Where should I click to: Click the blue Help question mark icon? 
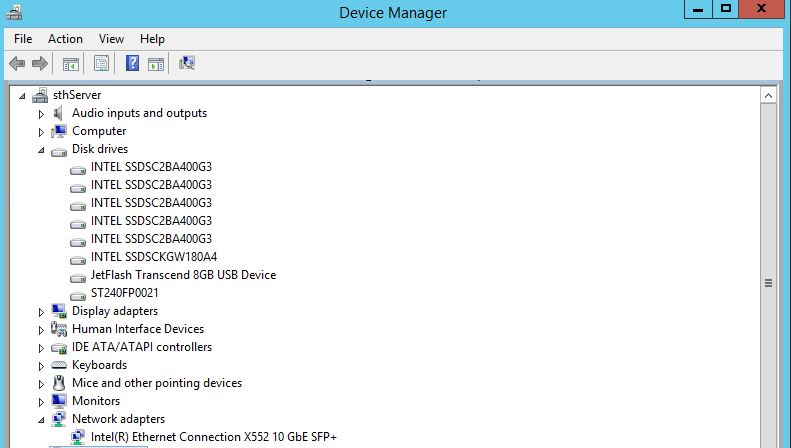(132, 64)
